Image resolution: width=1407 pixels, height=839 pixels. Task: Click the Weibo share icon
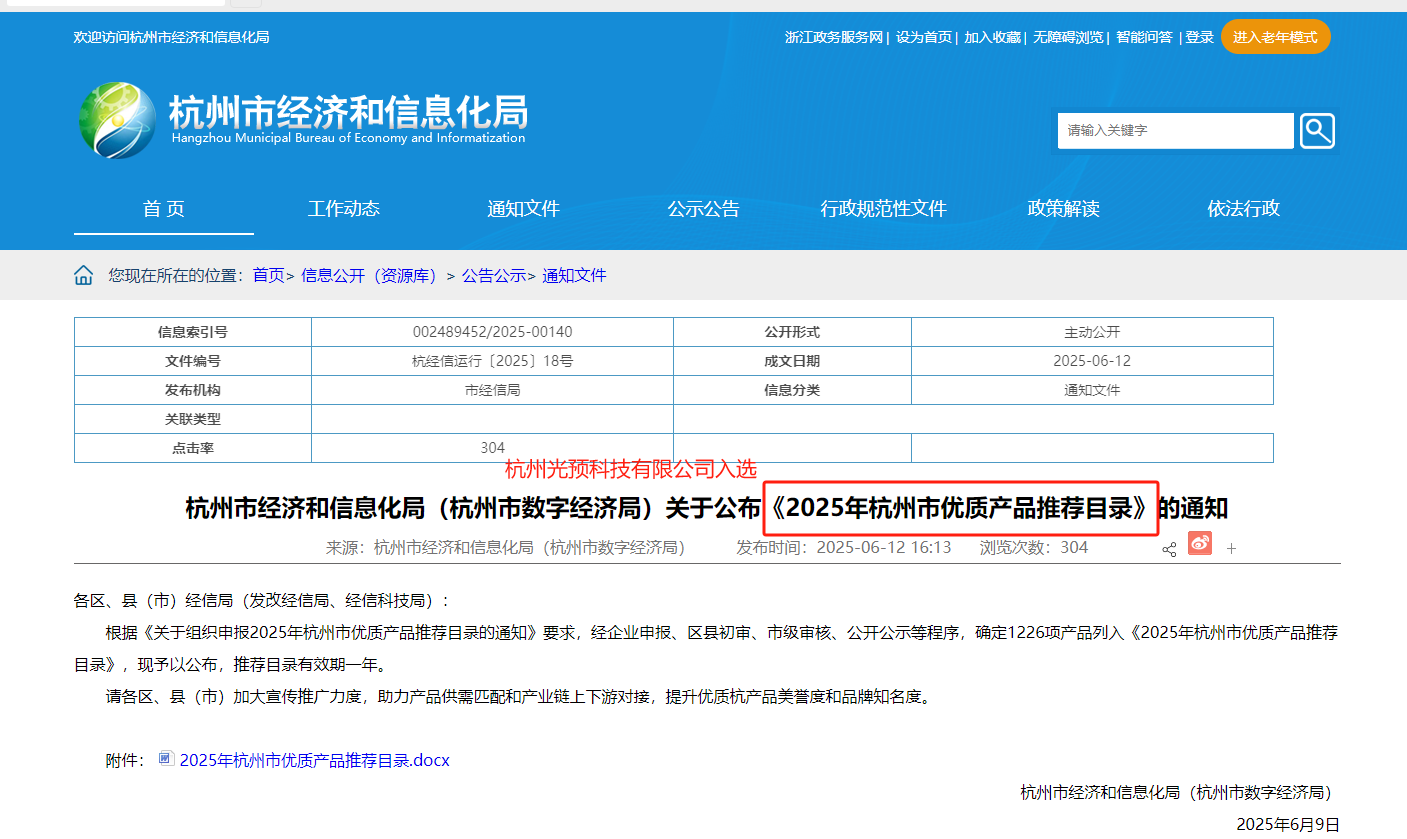[1199, 543]
